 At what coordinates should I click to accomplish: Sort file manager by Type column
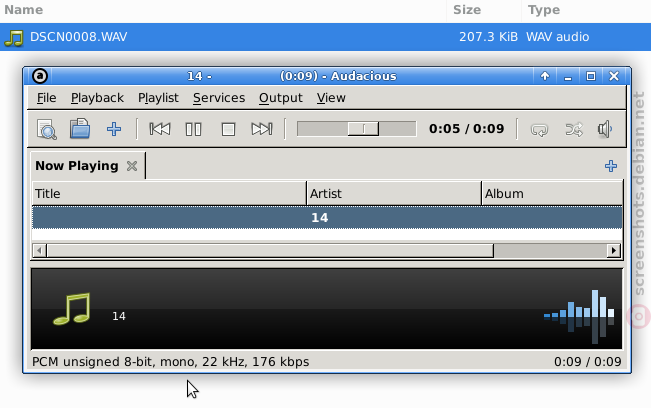coord(586,10)
